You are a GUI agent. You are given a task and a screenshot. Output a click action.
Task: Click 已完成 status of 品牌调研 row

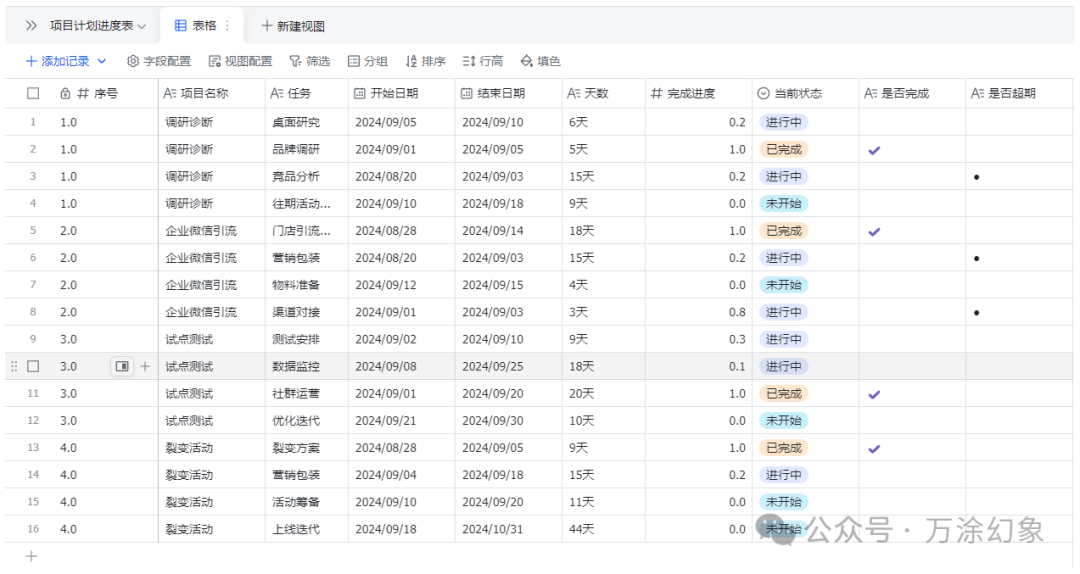point(783,150)
